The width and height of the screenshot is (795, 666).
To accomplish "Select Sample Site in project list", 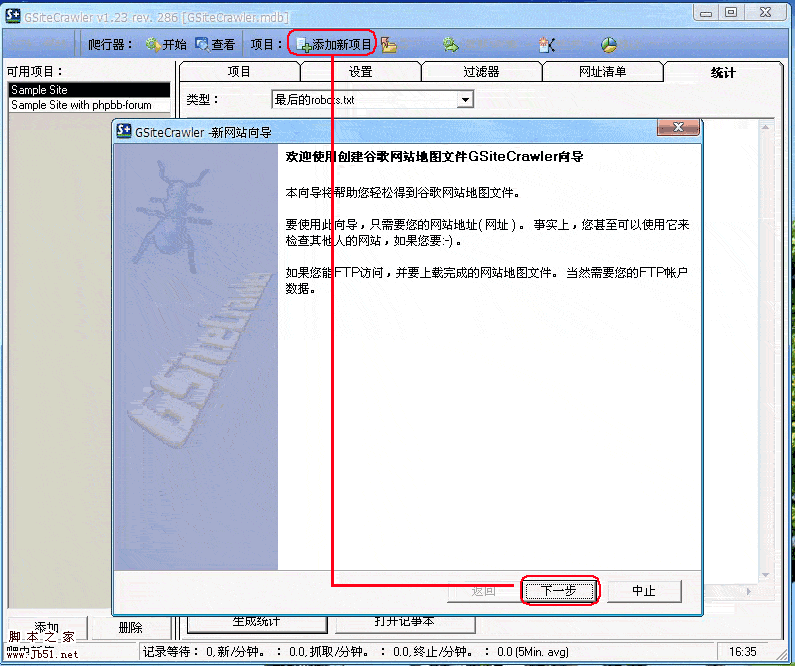I will pyautogui.click(x=90, y=90).
